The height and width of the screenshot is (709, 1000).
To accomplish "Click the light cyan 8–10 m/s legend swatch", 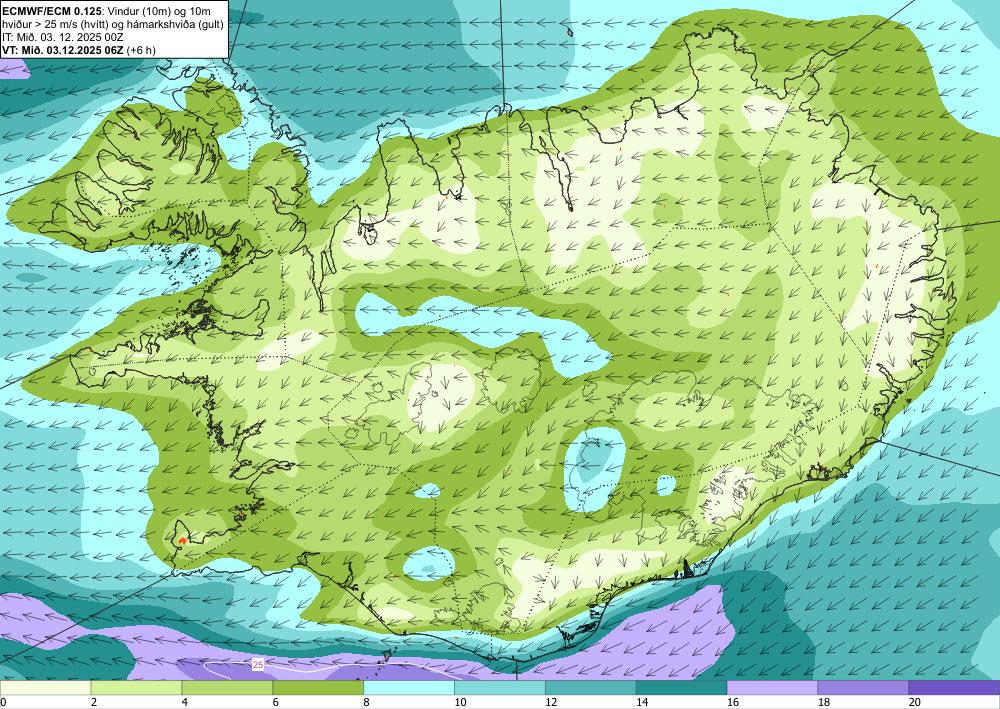I will [409, 688].
